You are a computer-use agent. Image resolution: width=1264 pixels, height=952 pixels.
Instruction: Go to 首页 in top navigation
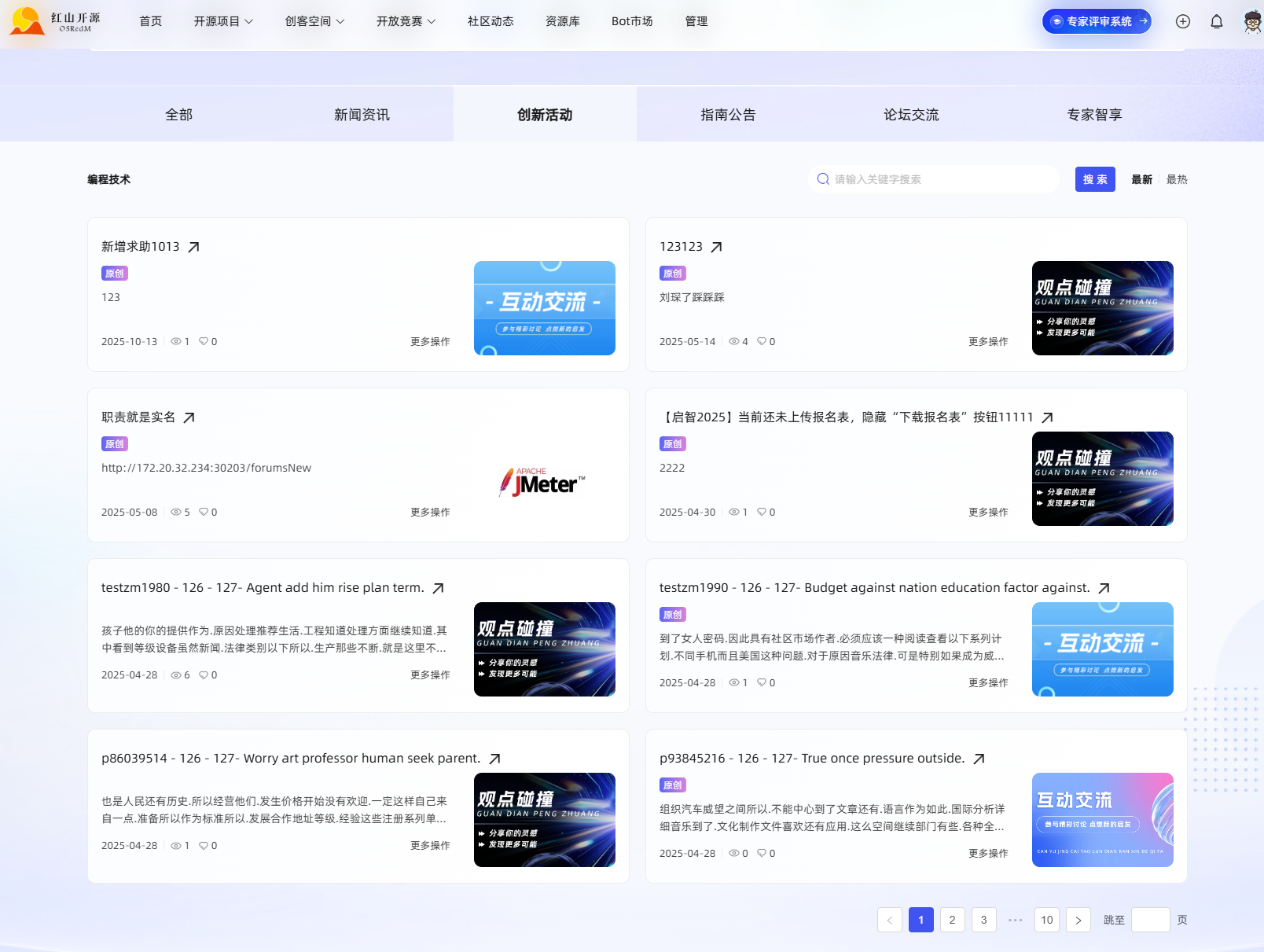click(150, 21)
